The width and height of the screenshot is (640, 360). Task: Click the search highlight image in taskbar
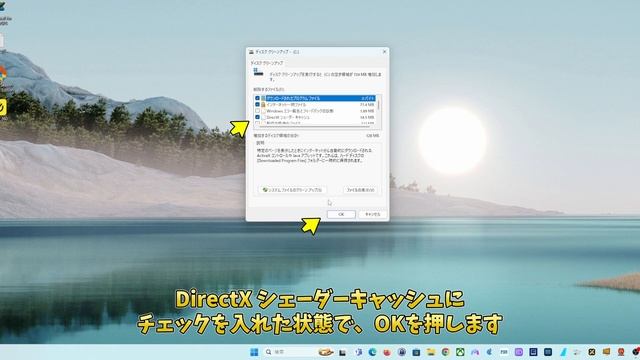pyautogui.click(x=326, y=352)
